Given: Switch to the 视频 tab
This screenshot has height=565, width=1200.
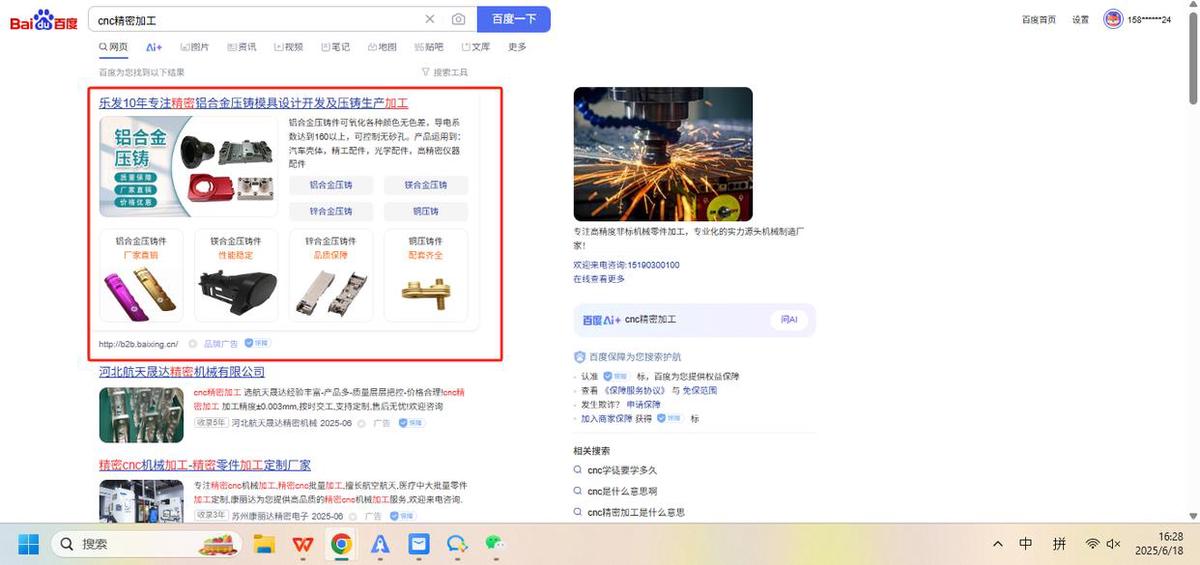Looking at the screenshot, I should pyautogui.click(x=288, y=47).
